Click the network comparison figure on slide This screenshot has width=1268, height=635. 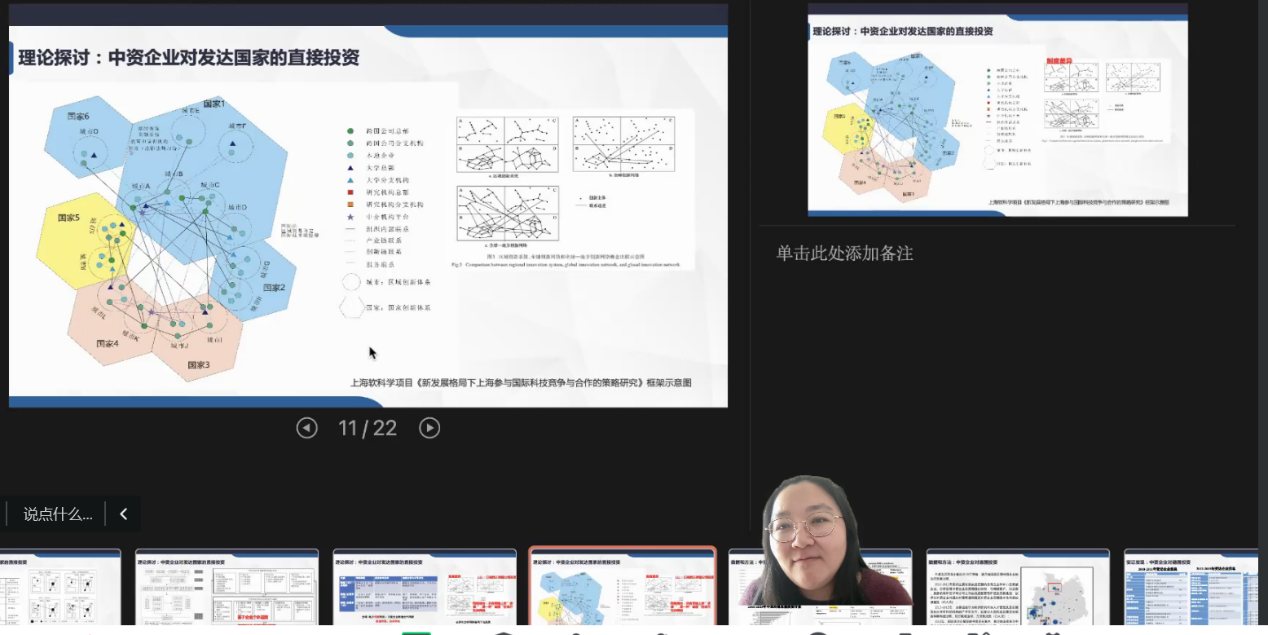574,190
